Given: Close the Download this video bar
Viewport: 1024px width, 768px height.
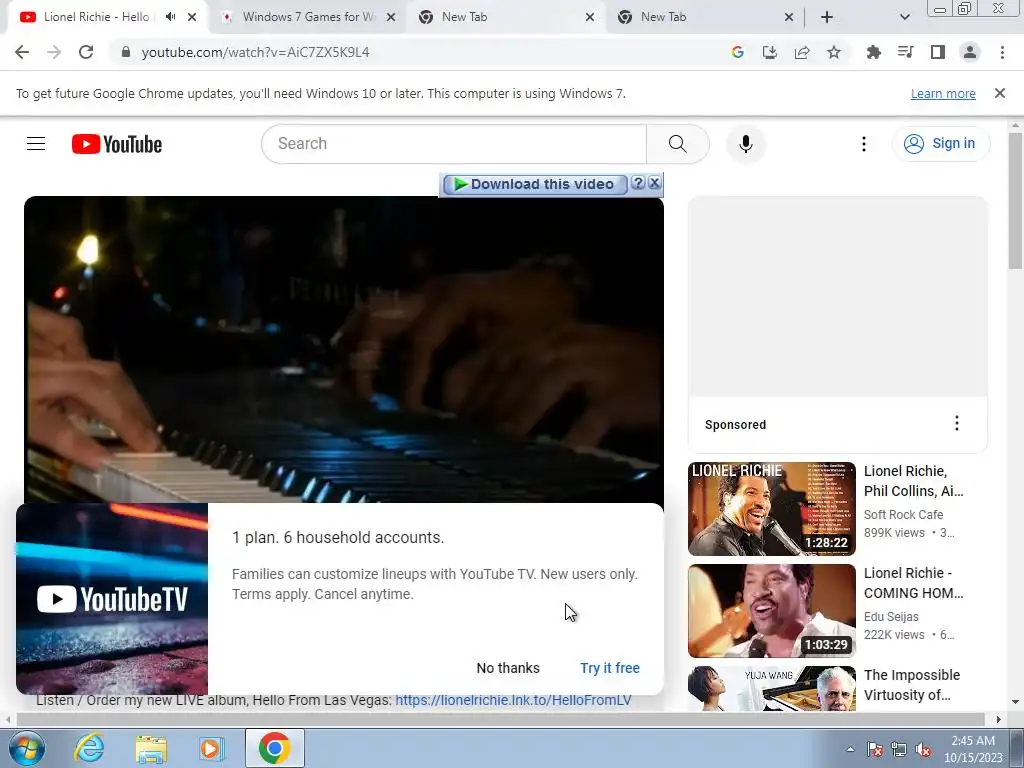Looking at the screenshot, I should click(654, 183).
